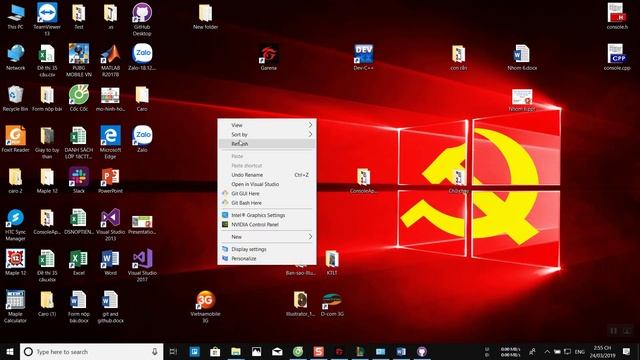This screenshot has height=360, width=640.
Task: Select the MATLAB R2017b desktop icon
Action: coord(110,60)
